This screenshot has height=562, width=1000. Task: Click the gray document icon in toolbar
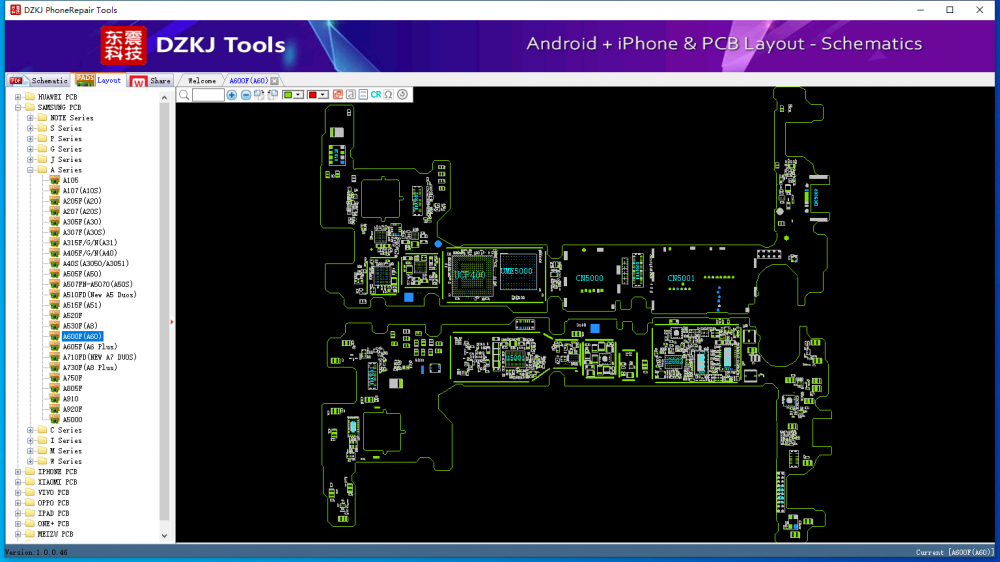[x=351, y=95]
